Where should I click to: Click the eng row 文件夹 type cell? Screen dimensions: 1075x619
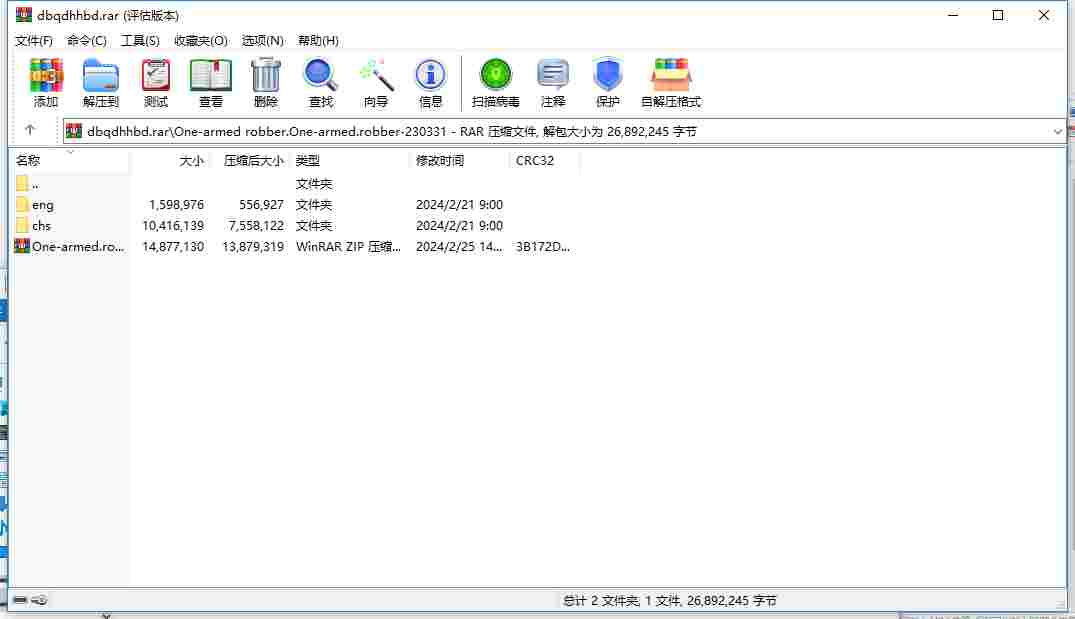pos(313,204)
